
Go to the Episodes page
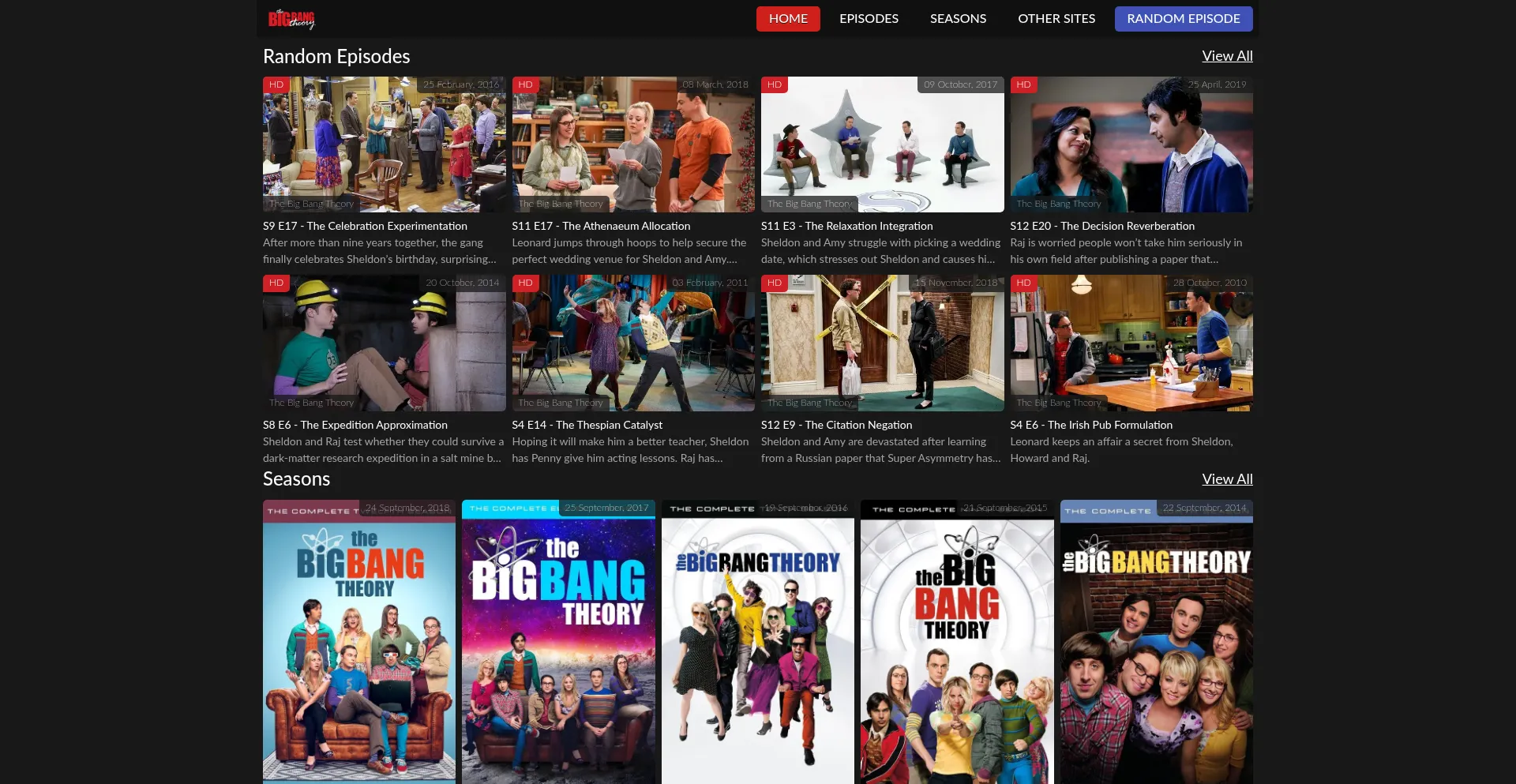pos(868,19)
